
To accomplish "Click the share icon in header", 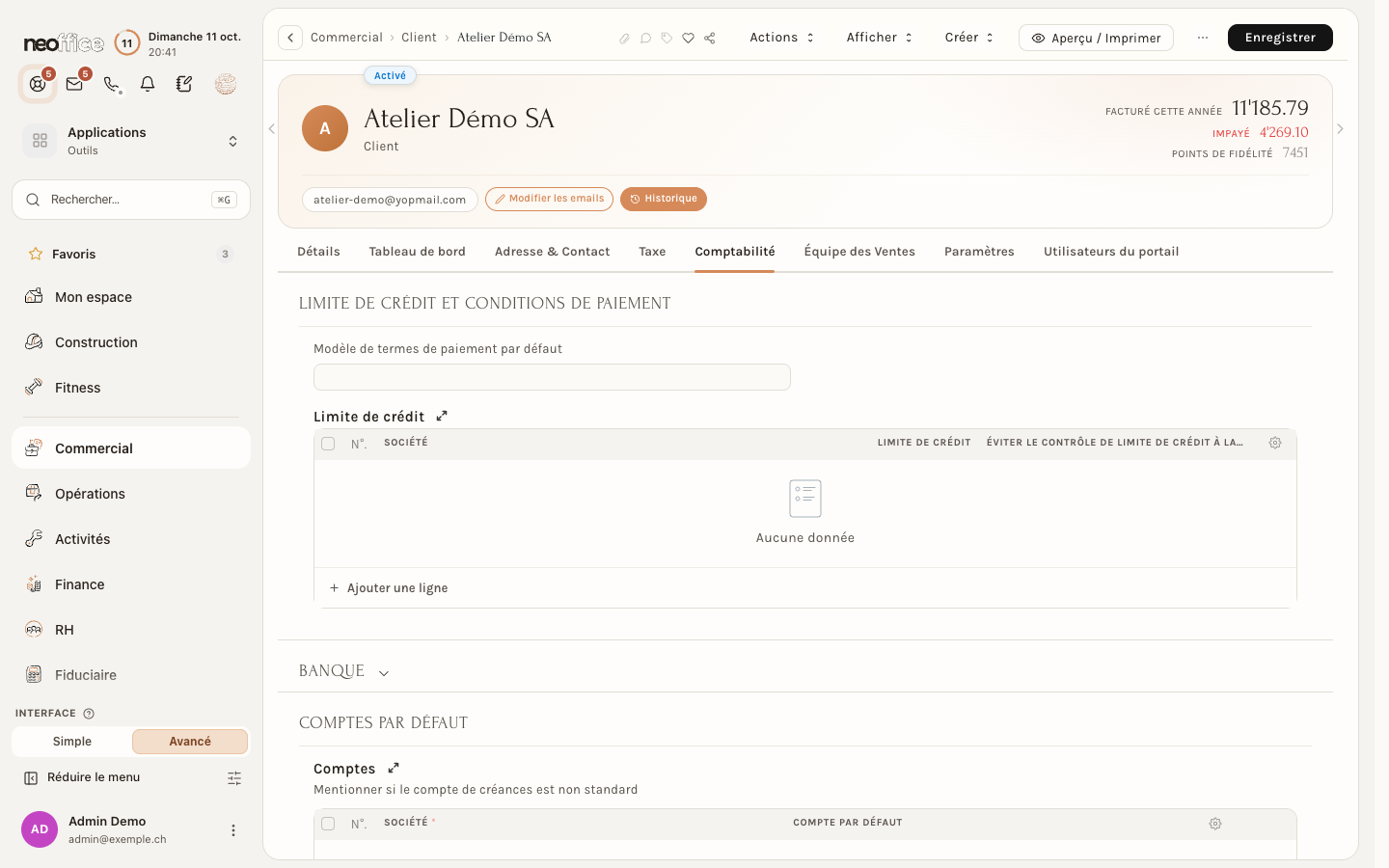I will 710,39.
